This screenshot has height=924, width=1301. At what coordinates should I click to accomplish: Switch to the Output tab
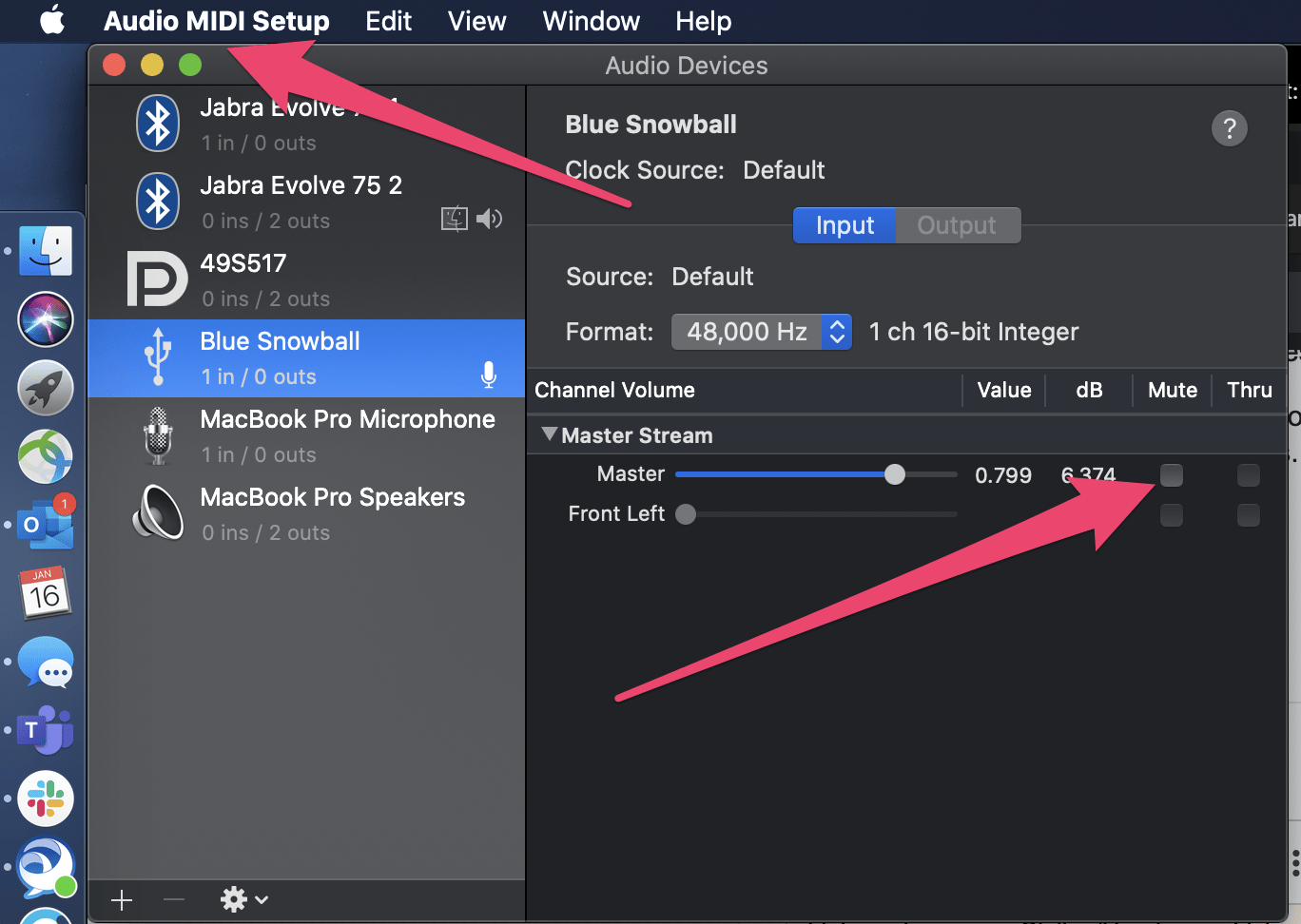tap(957, 225)
